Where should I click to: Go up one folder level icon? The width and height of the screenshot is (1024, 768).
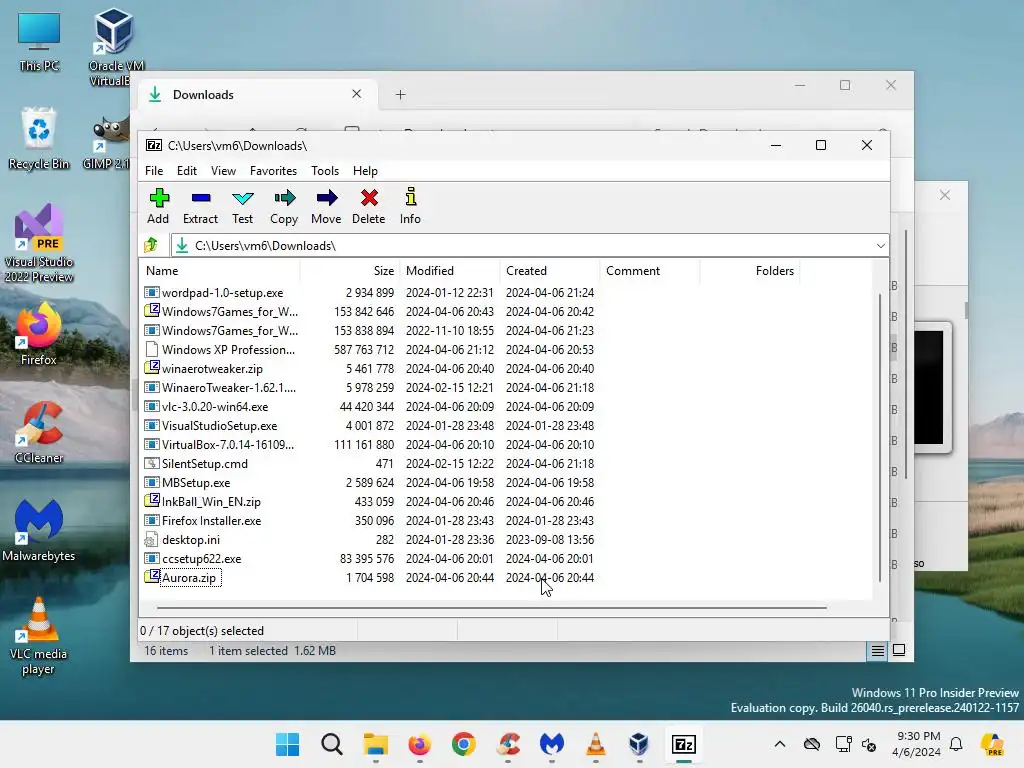(x=152, y=245)
